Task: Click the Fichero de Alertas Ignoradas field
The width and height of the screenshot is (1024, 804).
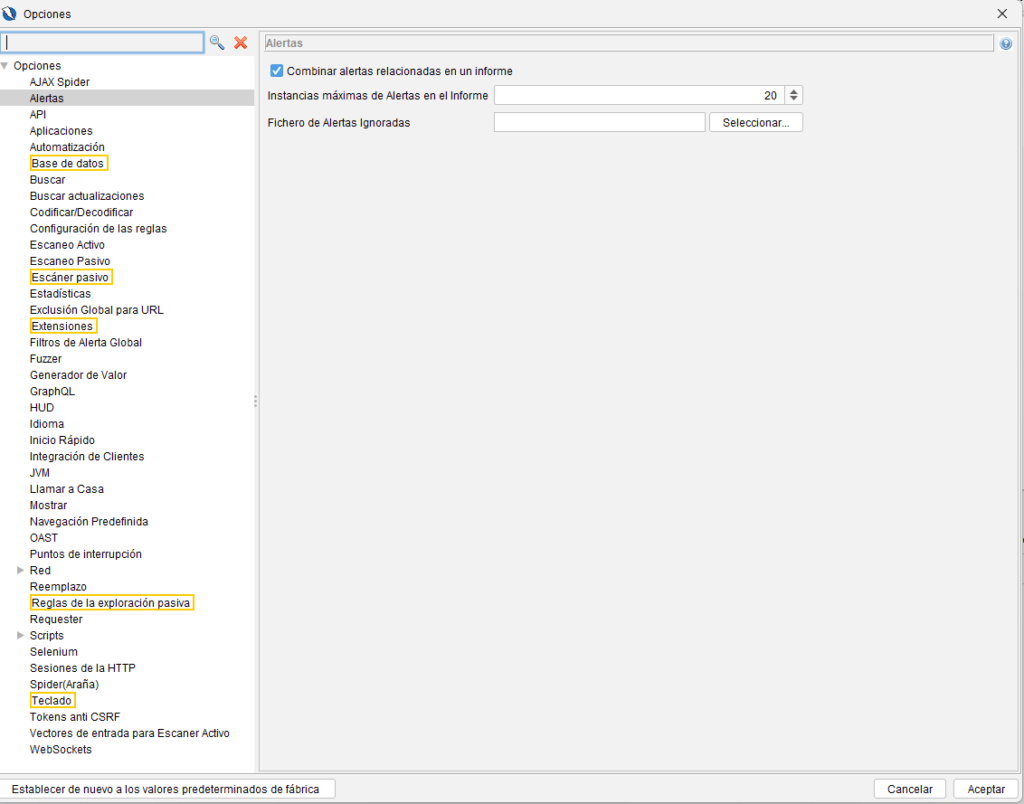Action: [x=599, y=123]
